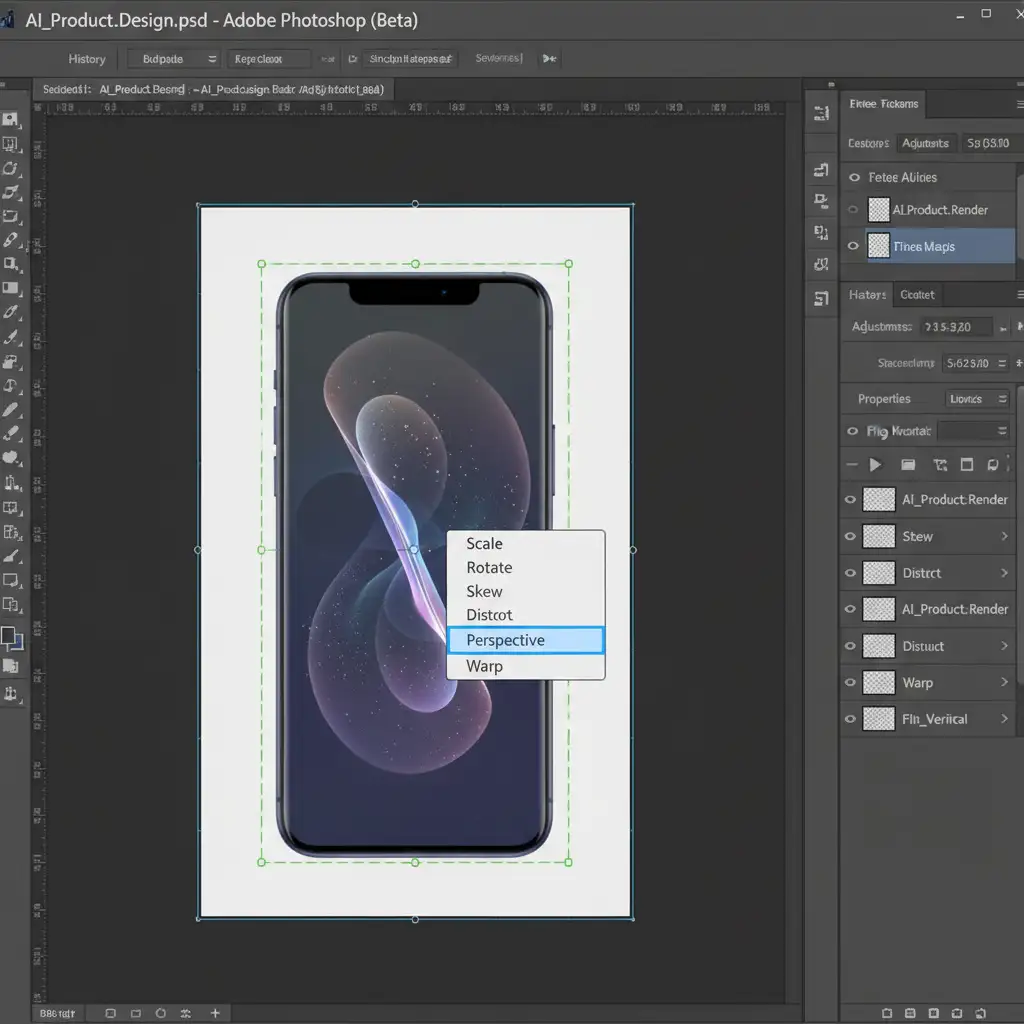
Task: Toggle visibility of the Warp layer
Action: [x=851, y=683]
